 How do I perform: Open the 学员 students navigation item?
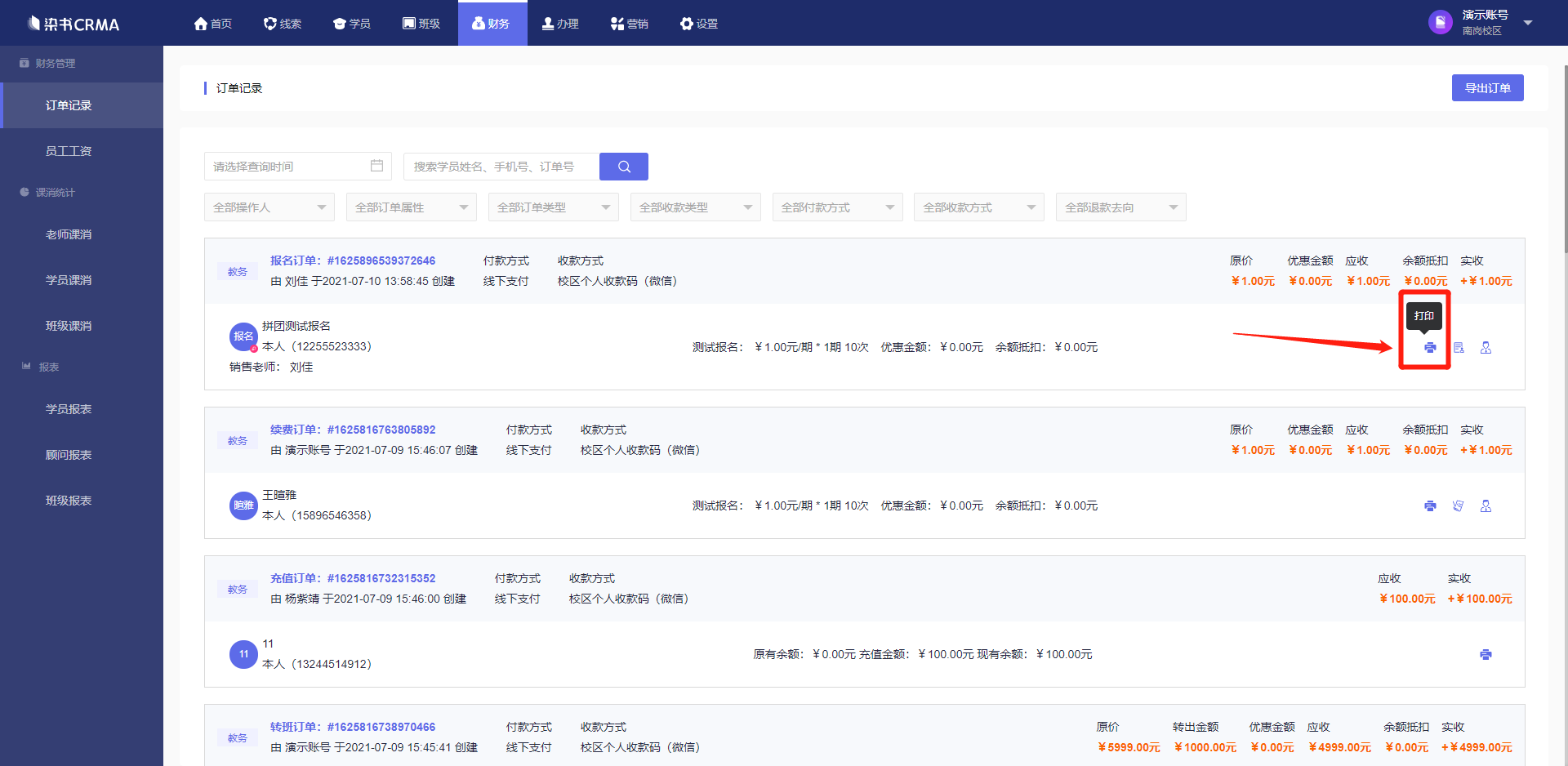click(x=352, y=24)
